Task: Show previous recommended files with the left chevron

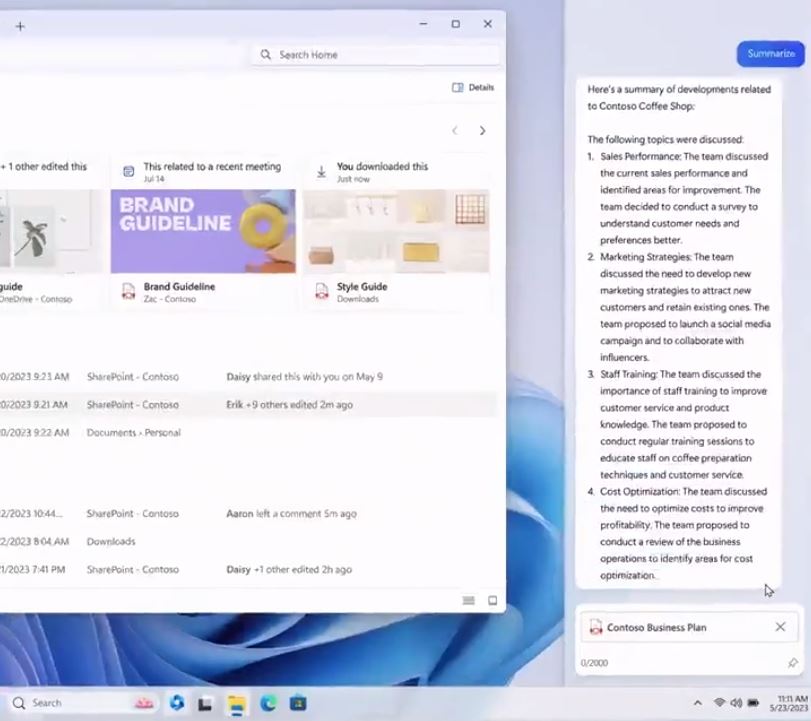Action: (x=455, y=131)
